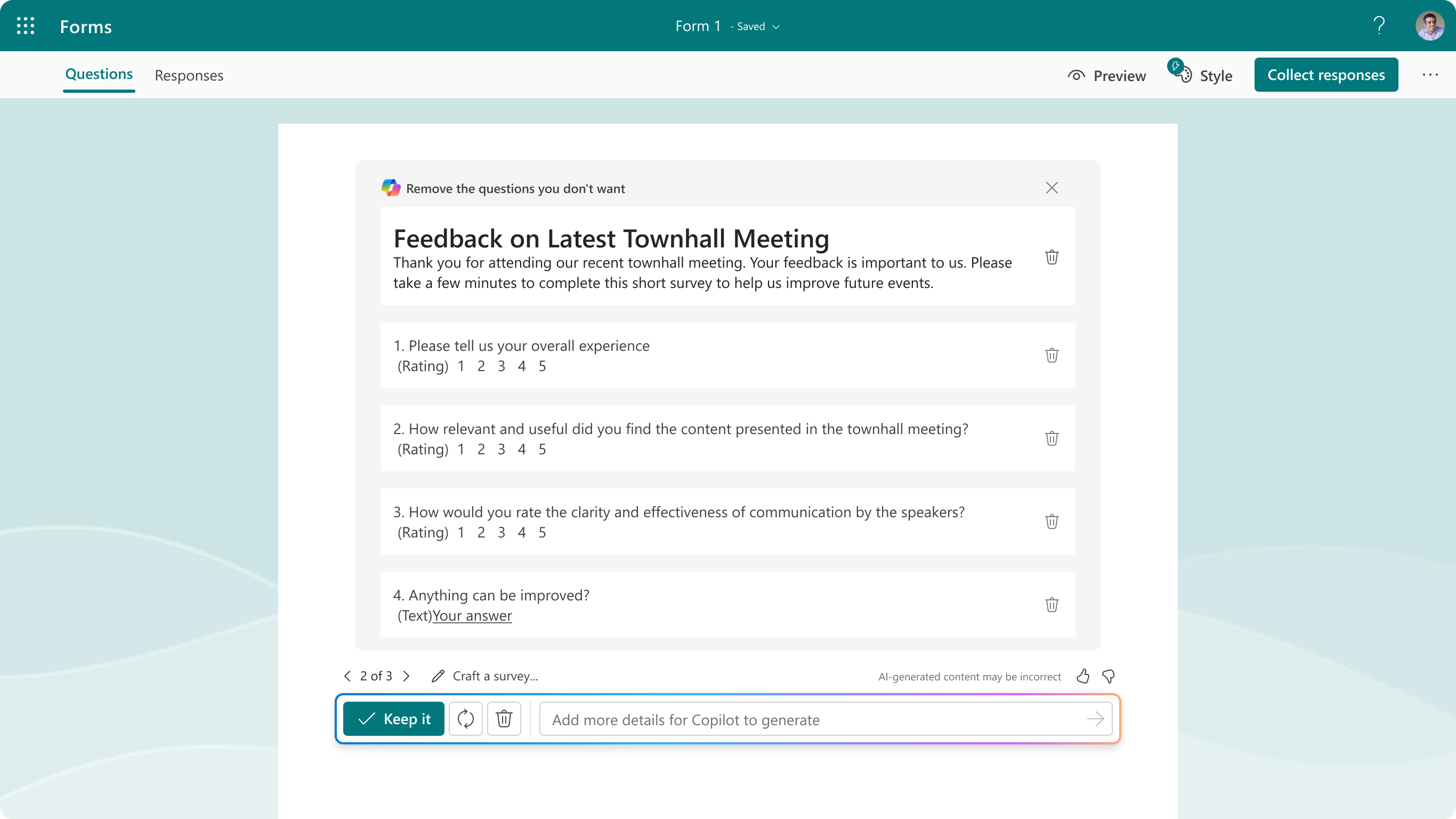Select the Questions tab
The width and height of the screenshot is (1456, 819).
pos(99,74)
